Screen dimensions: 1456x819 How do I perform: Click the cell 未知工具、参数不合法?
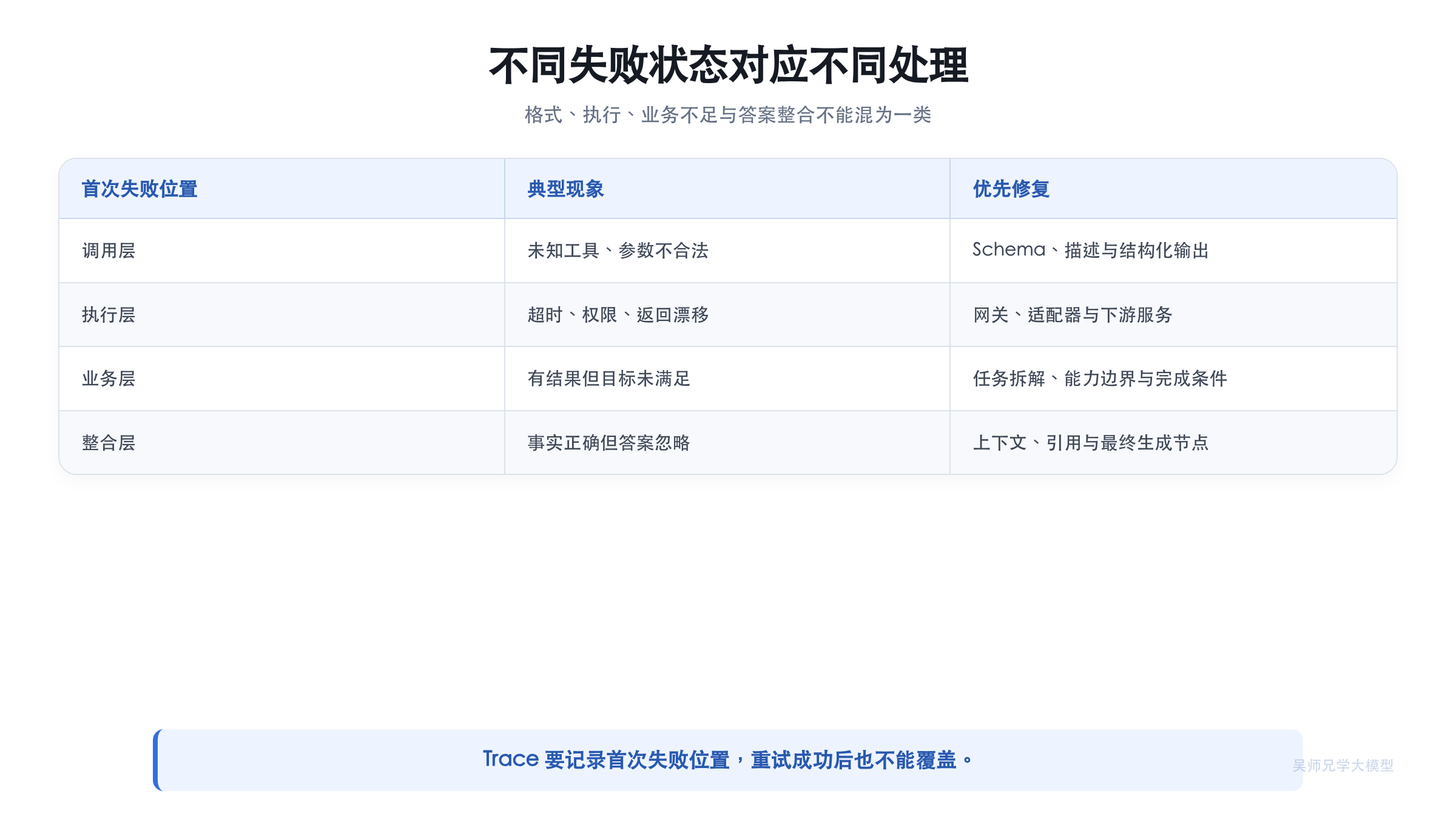[x=727, y=251]
